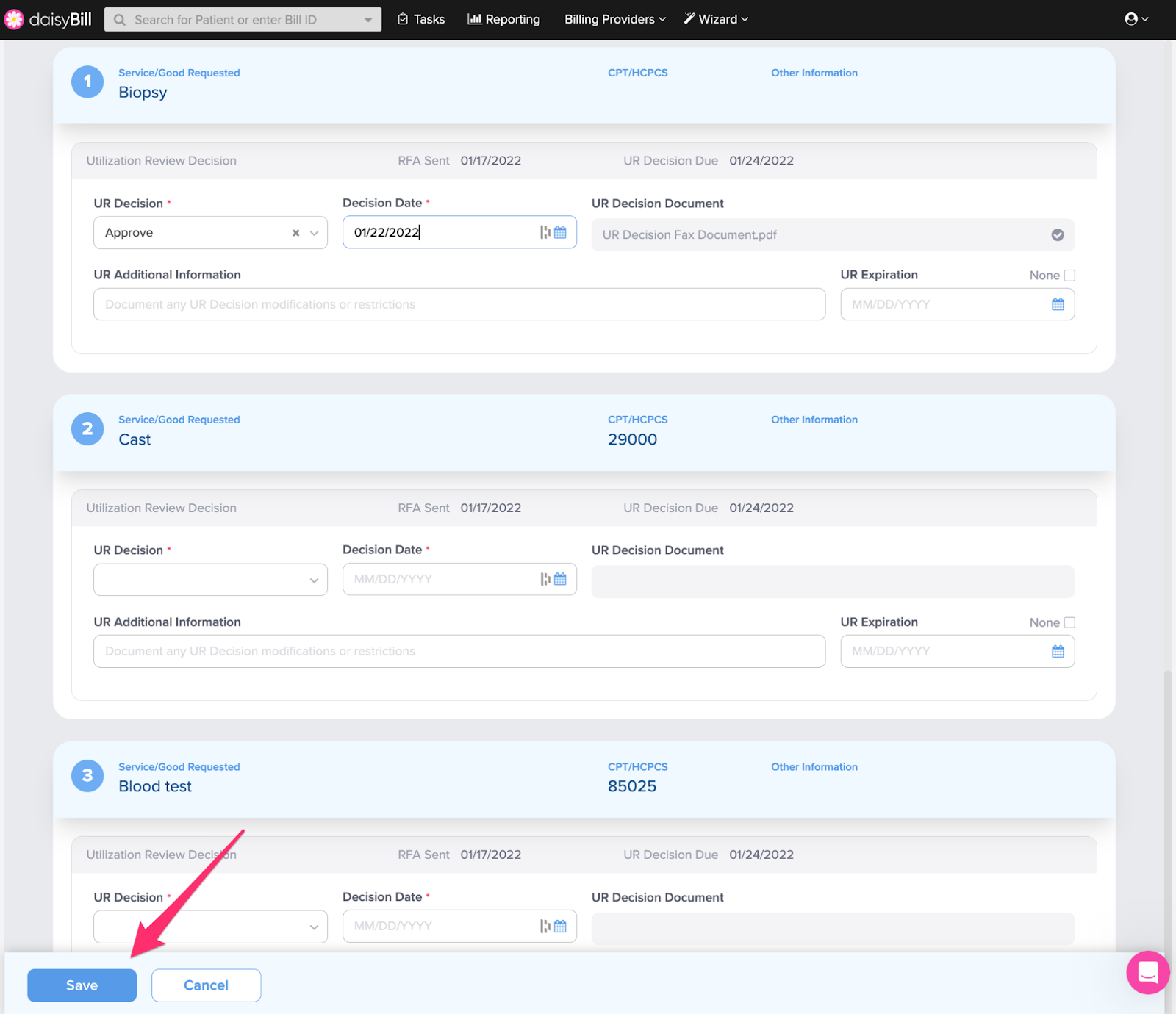Screen dimensions: 1176x1014
Task: Click the date shortcut icon in Blood test Decision Date
Action: click(545, 926)
